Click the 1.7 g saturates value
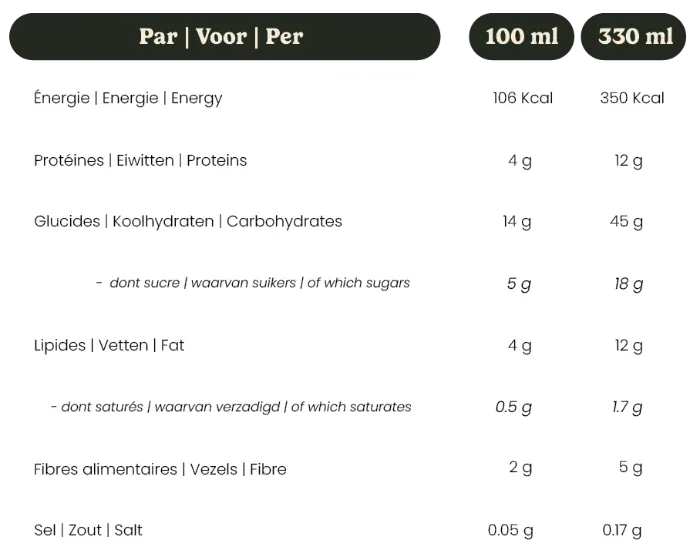Viewport: 690px width, 560px height. pos(629,407)
